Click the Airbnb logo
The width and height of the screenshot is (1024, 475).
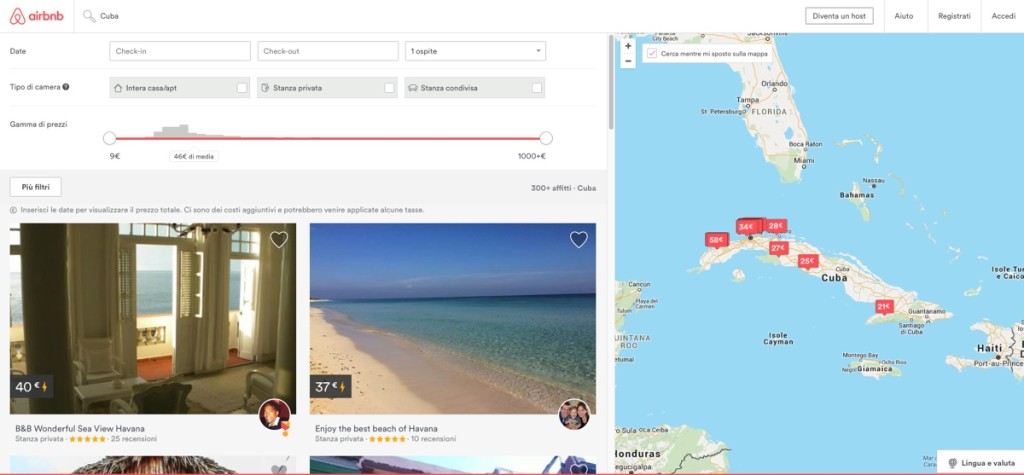[37, 16]
